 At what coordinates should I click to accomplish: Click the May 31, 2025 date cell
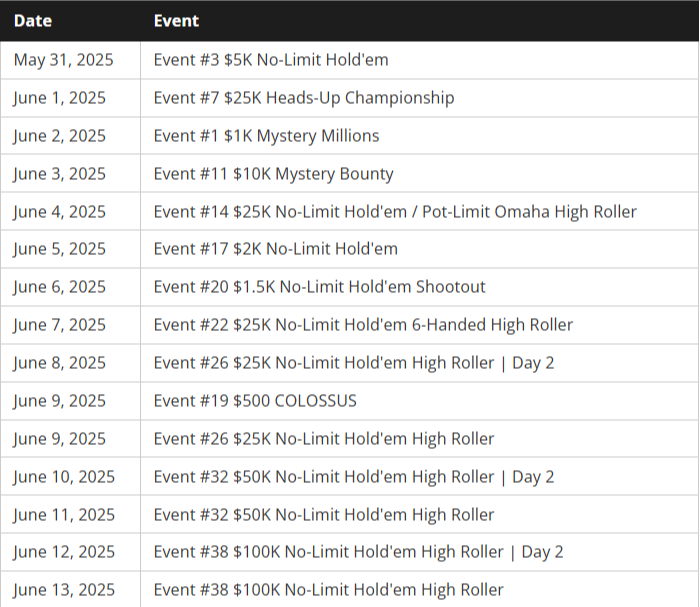(63, 60)
